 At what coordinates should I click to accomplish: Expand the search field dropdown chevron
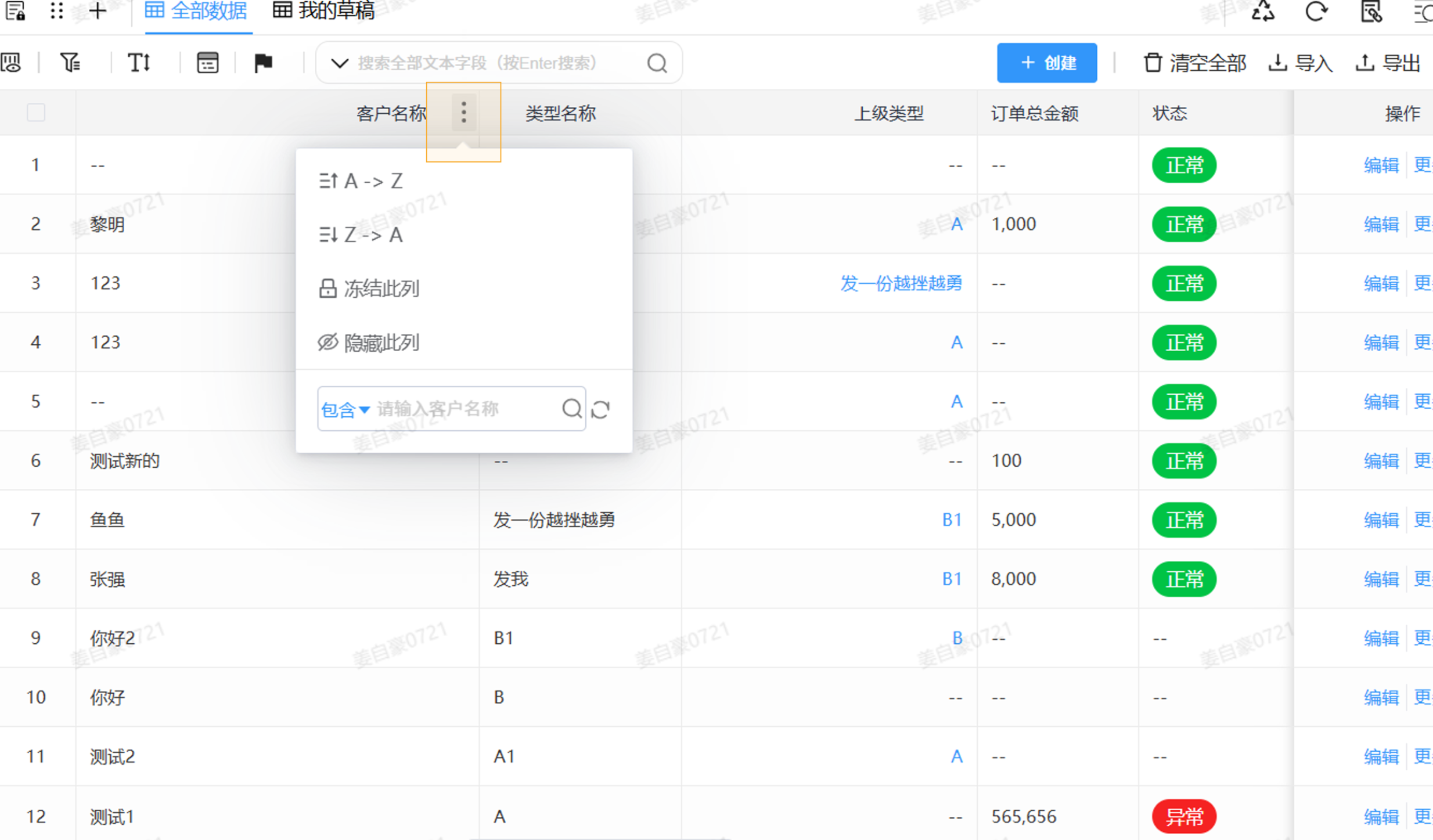click(x=340, y=63)
